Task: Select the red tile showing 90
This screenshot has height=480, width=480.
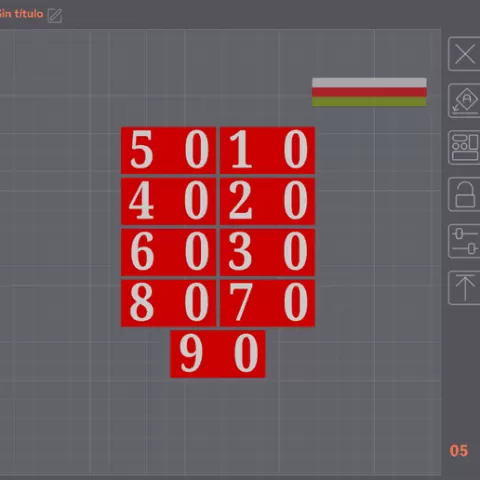Action: pyautogui.click(x=218, y=354)
